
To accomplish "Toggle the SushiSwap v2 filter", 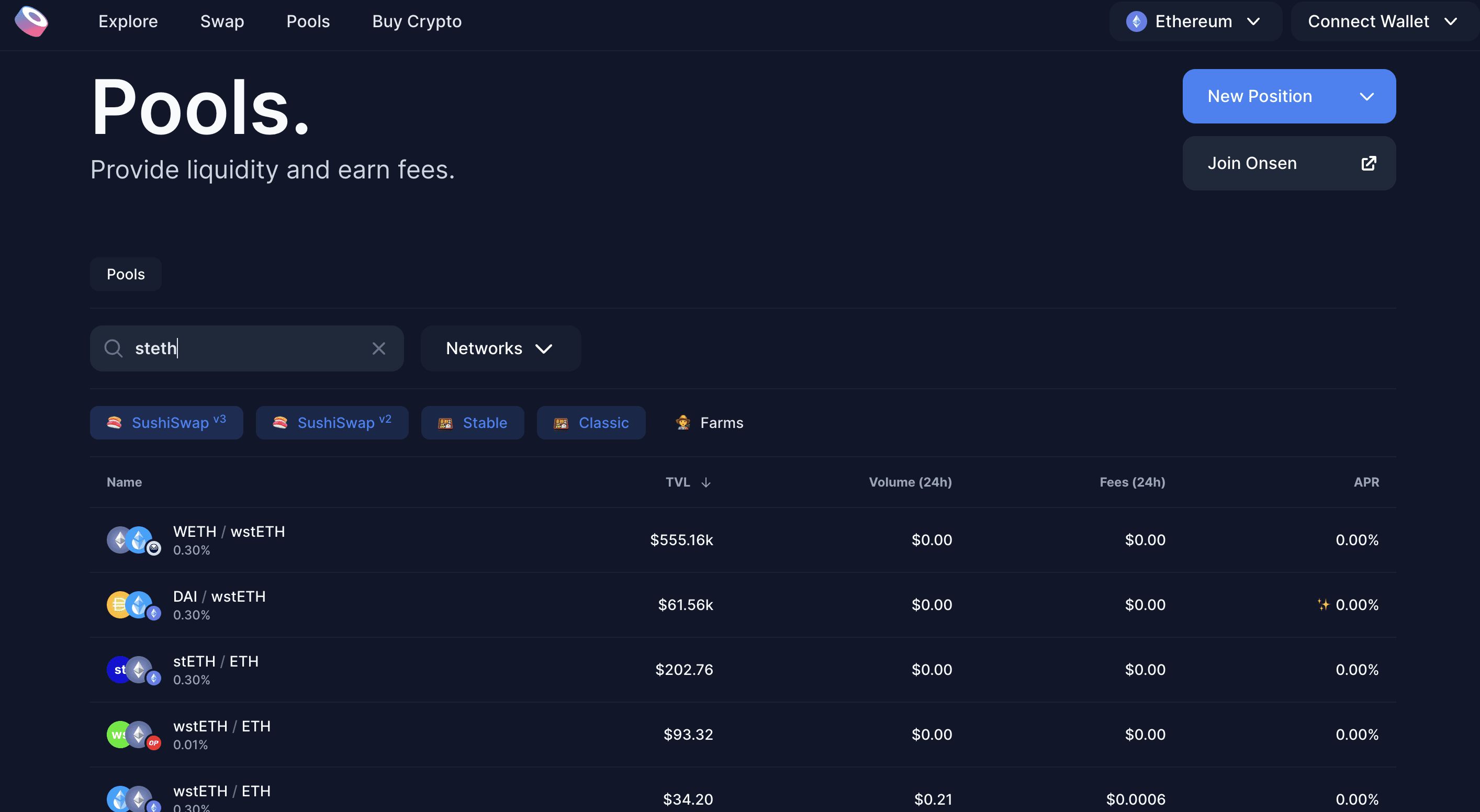I will [332, 423].
